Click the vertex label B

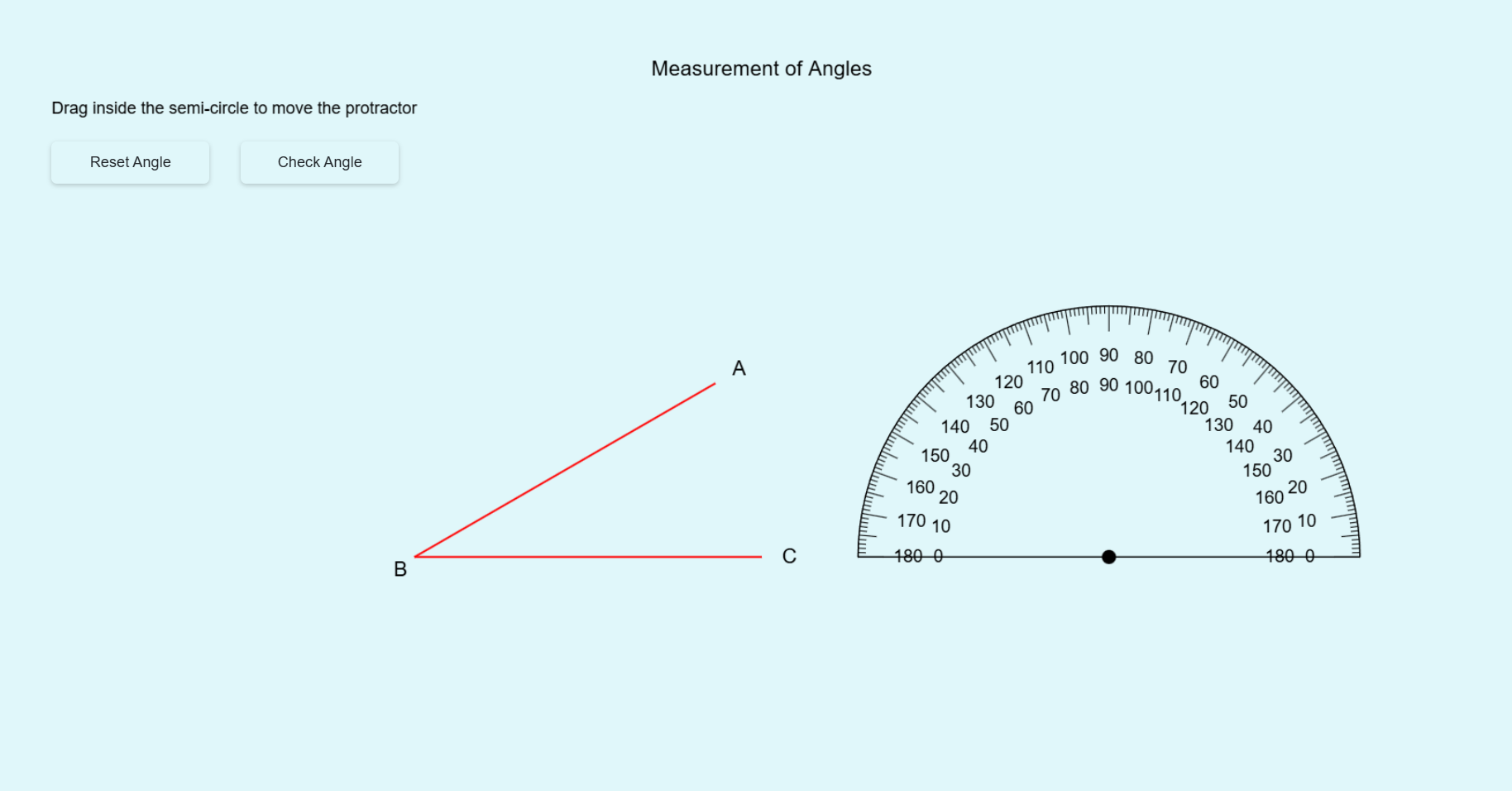400,569
